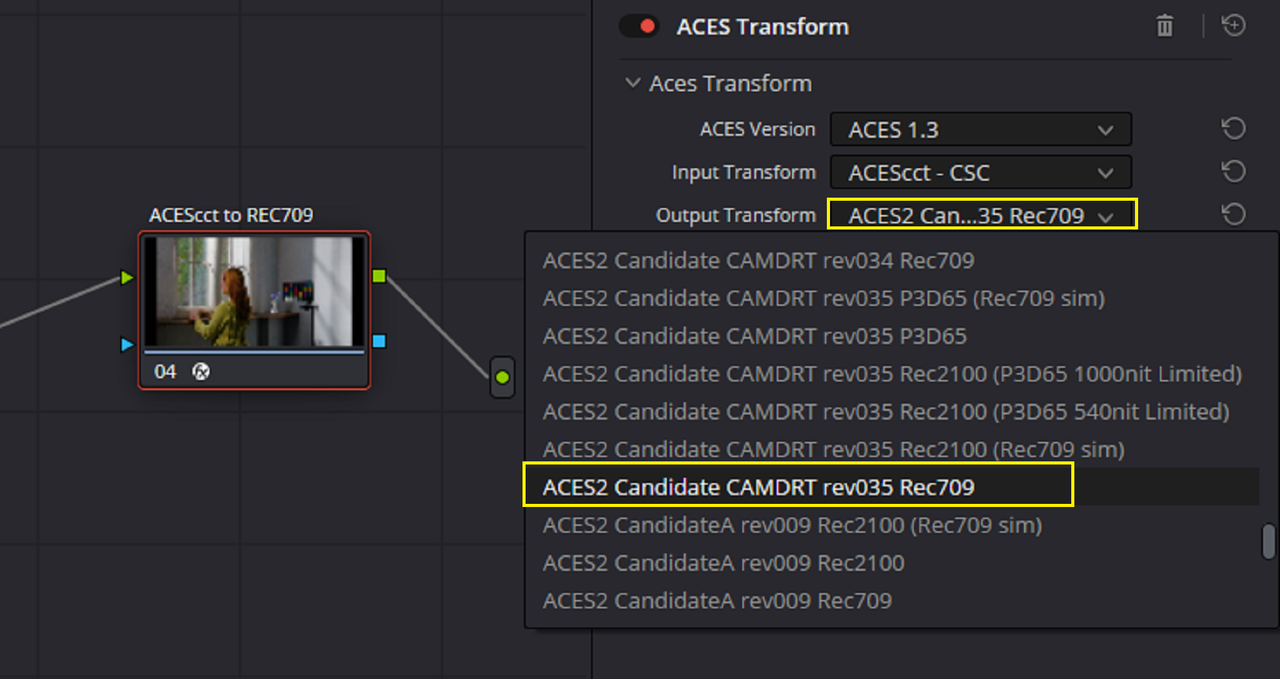Viewport: 1280px width, 679px height.
Task: Choose ACES2 Candidate CAMDRT rev035 P3D65
Action: 755,336
